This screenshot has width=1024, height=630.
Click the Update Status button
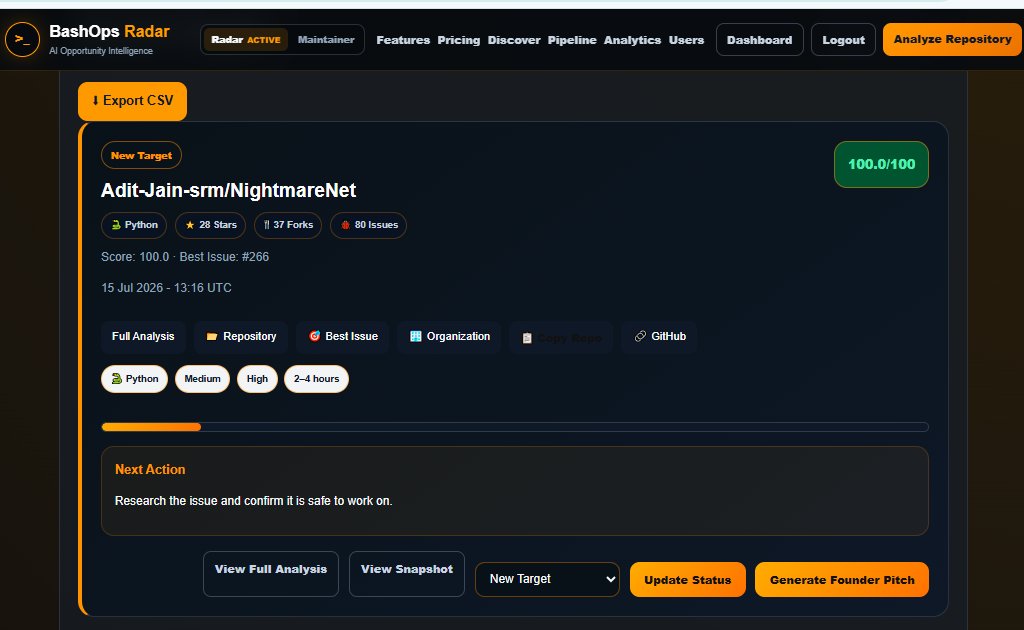(x=688, y=580)
